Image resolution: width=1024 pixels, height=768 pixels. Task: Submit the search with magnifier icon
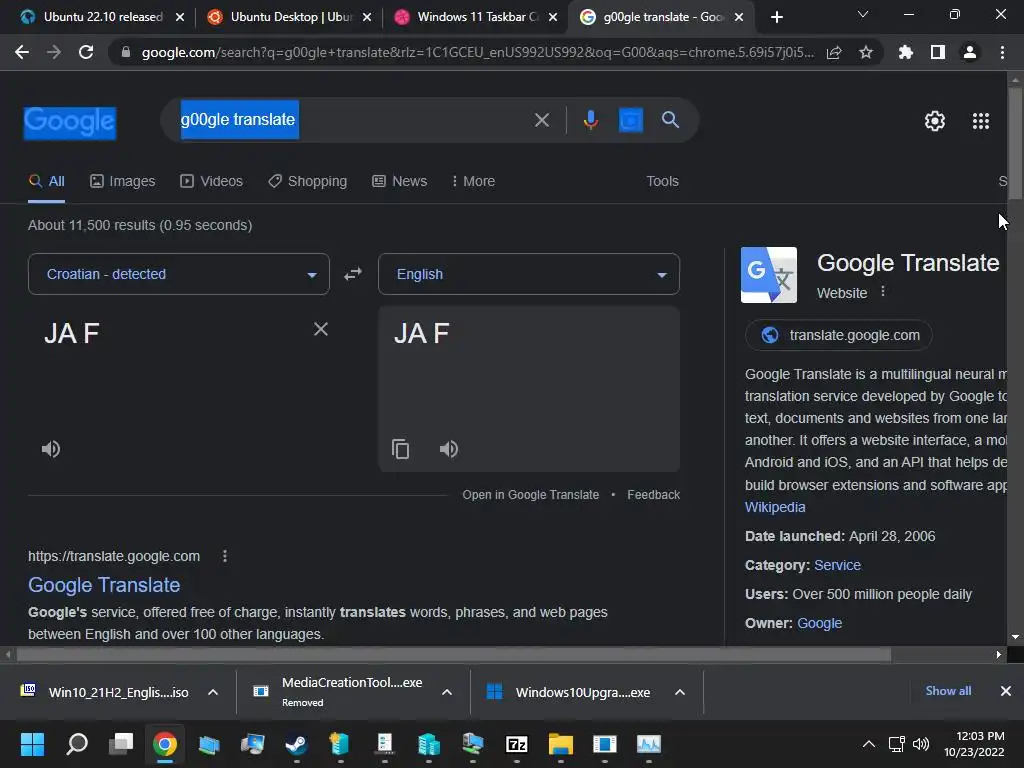(671, 120)
